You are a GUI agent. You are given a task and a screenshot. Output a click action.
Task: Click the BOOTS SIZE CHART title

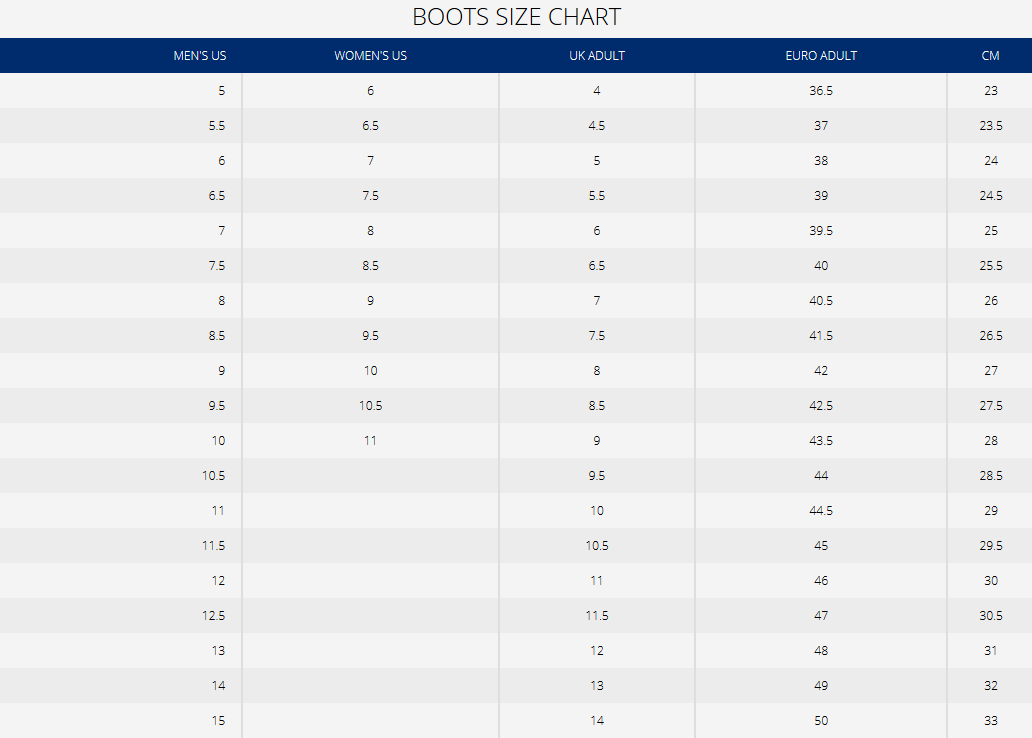[516, 17]
